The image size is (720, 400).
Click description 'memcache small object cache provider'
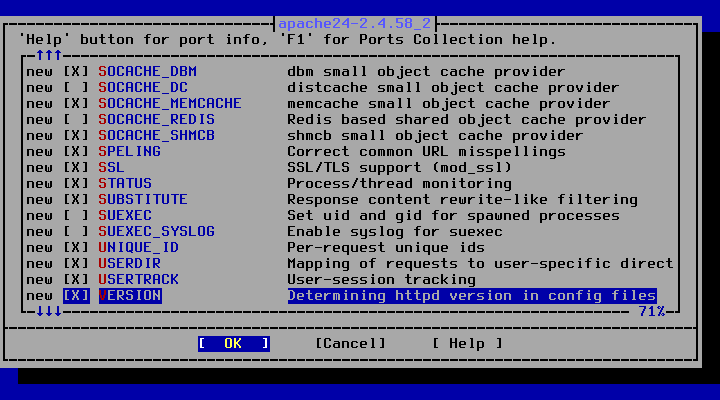(449, 104)
